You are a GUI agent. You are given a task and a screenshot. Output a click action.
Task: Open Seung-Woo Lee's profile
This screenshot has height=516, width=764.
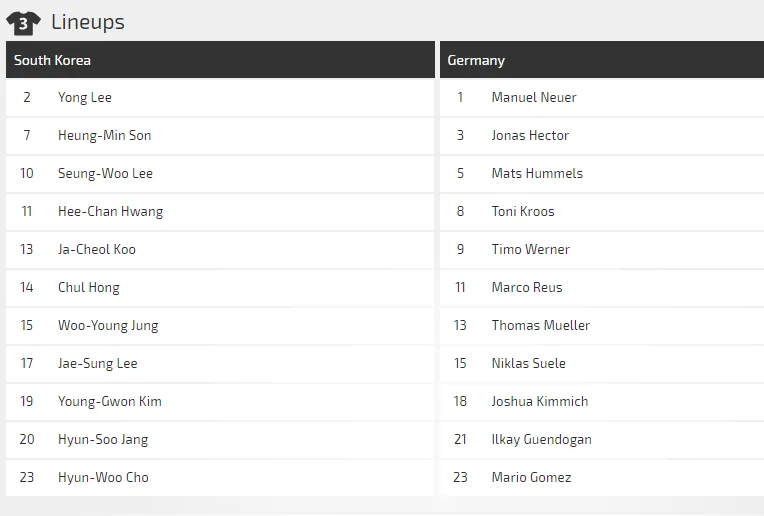[105, 173]
